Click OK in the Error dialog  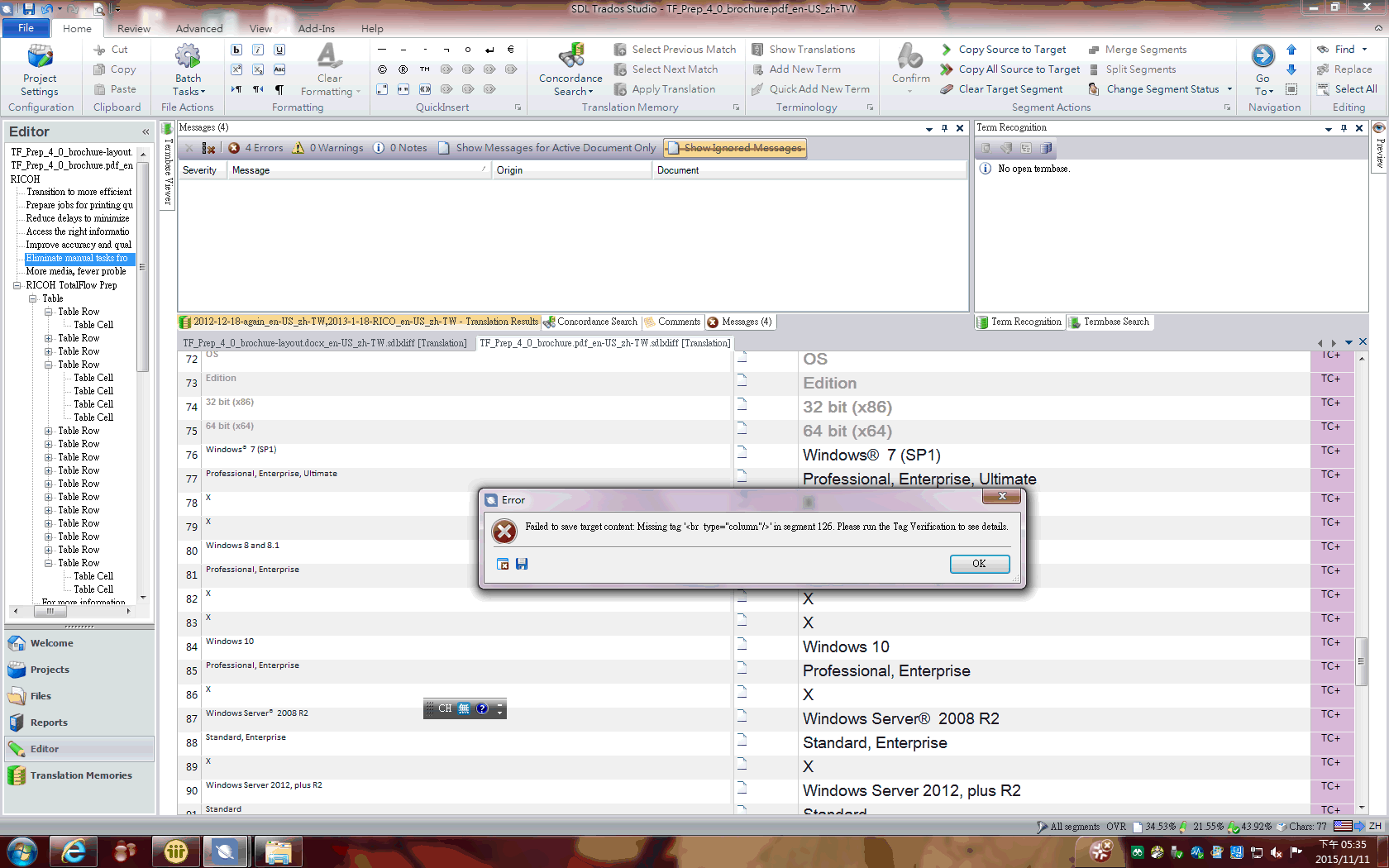979,564
